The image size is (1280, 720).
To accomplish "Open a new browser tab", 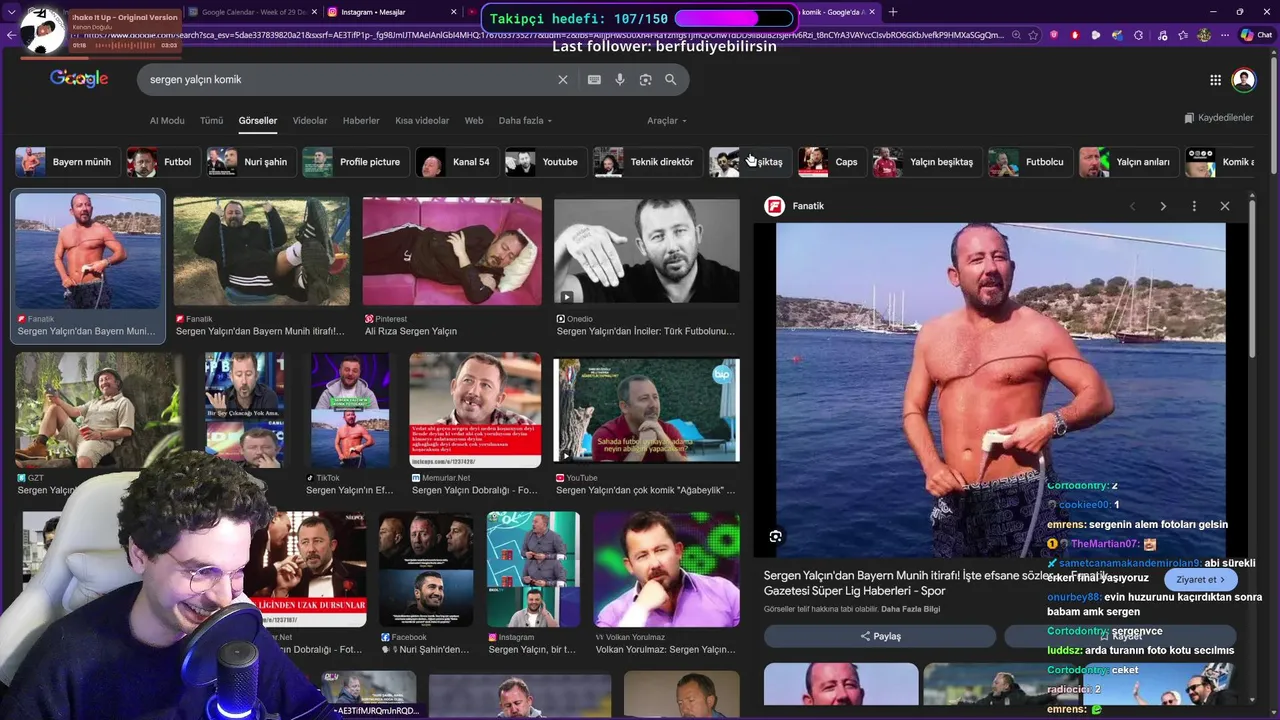I will [x=893, y=12].
